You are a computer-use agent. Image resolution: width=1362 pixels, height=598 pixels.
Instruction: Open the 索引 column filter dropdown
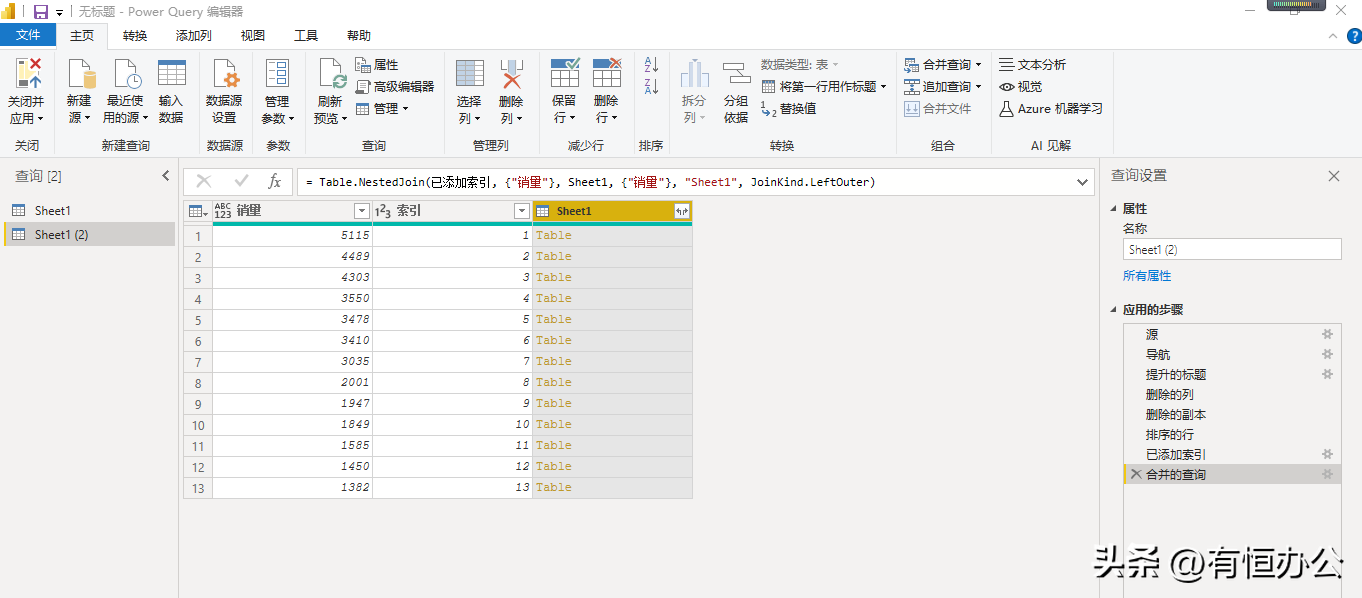pyautogui.click(x=522, y=211)
